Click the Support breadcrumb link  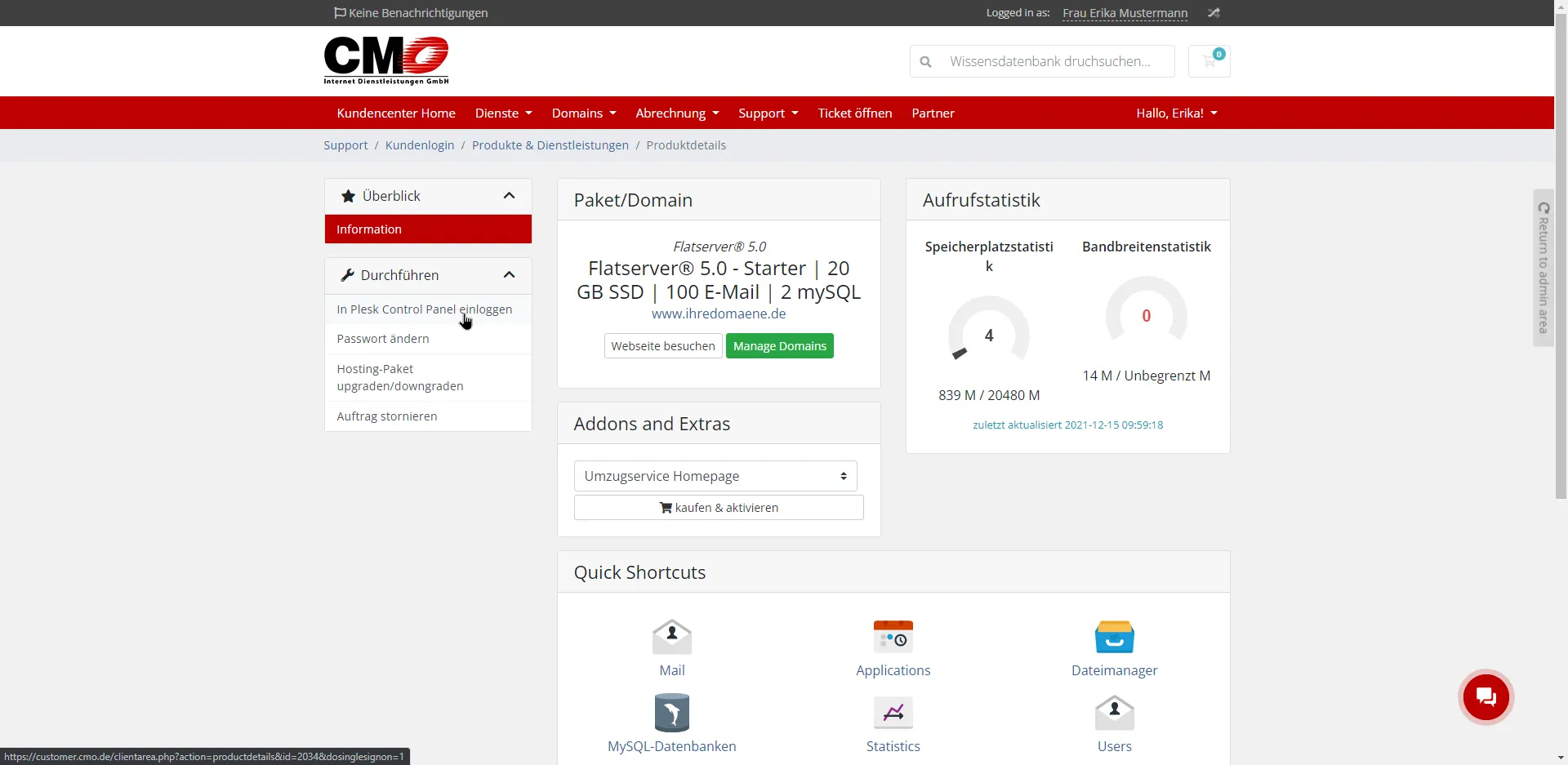[345, 145]
